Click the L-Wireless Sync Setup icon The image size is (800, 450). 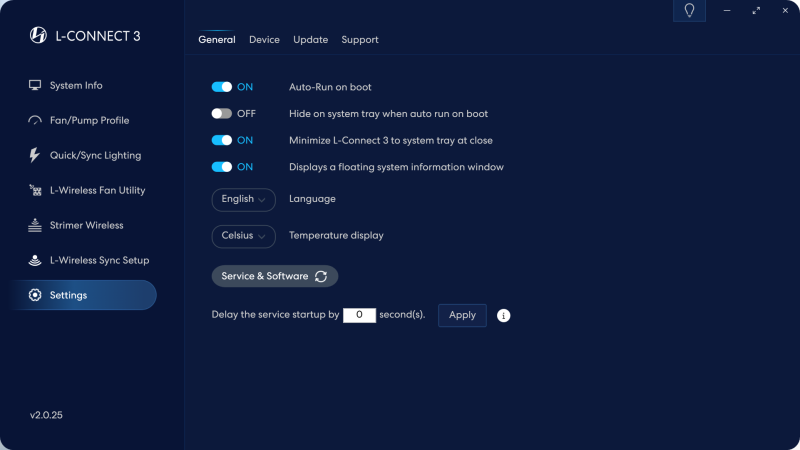coord(35,260)
